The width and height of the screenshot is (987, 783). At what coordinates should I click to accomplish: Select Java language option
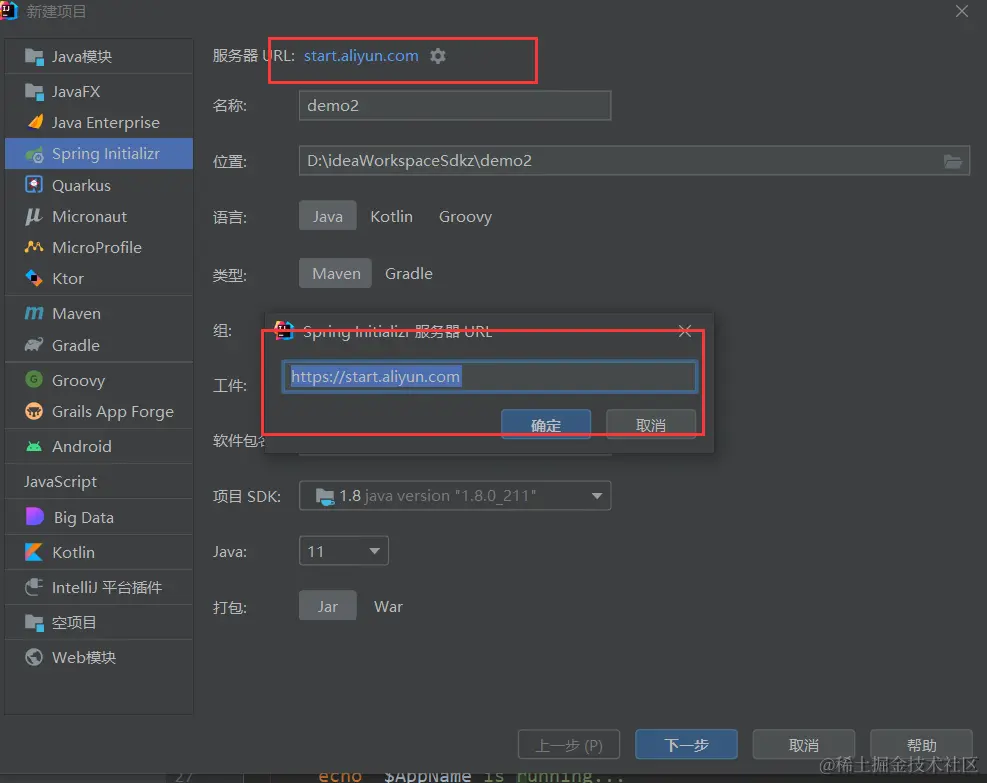[328, 216]
